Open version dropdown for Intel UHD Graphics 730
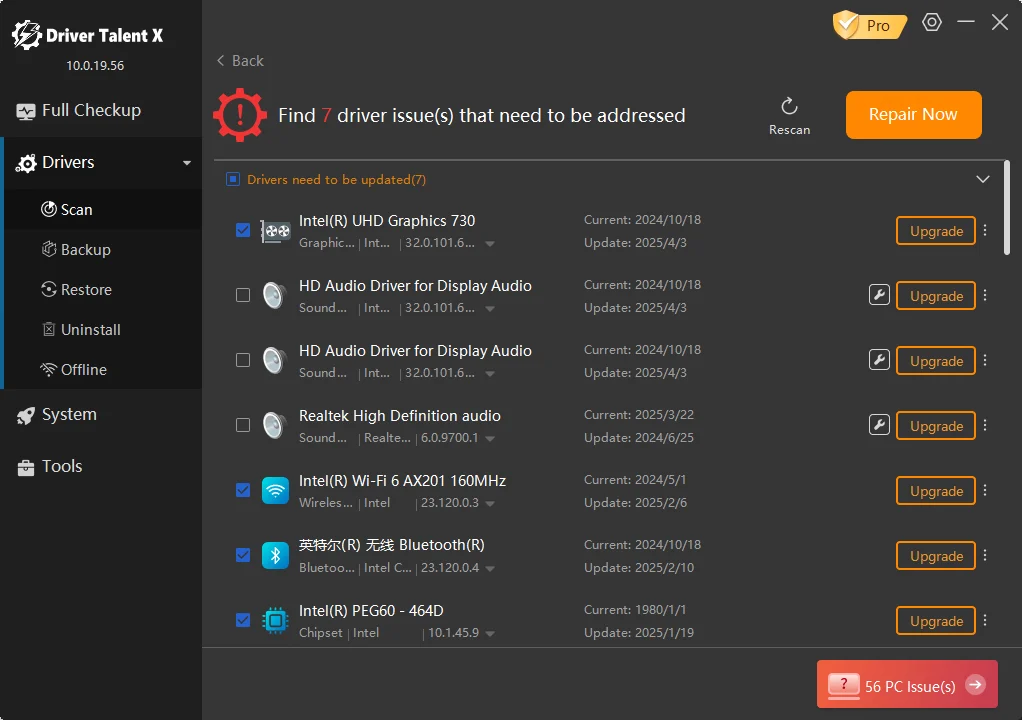This screenshot has height=720, width=1022. (x=489, y=244)
